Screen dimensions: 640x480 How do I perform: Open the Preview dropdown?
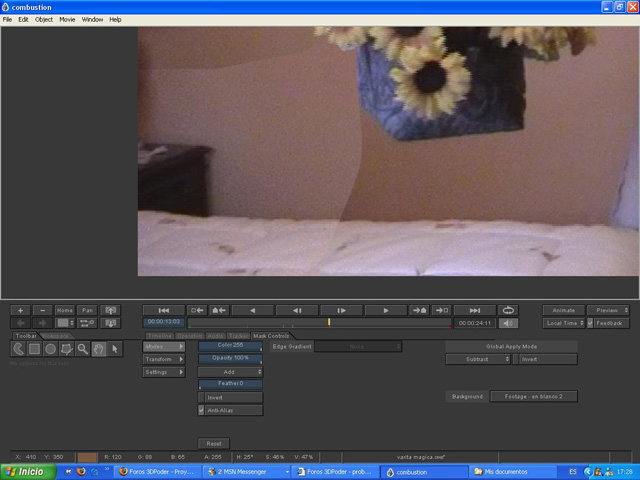point(608,310)
